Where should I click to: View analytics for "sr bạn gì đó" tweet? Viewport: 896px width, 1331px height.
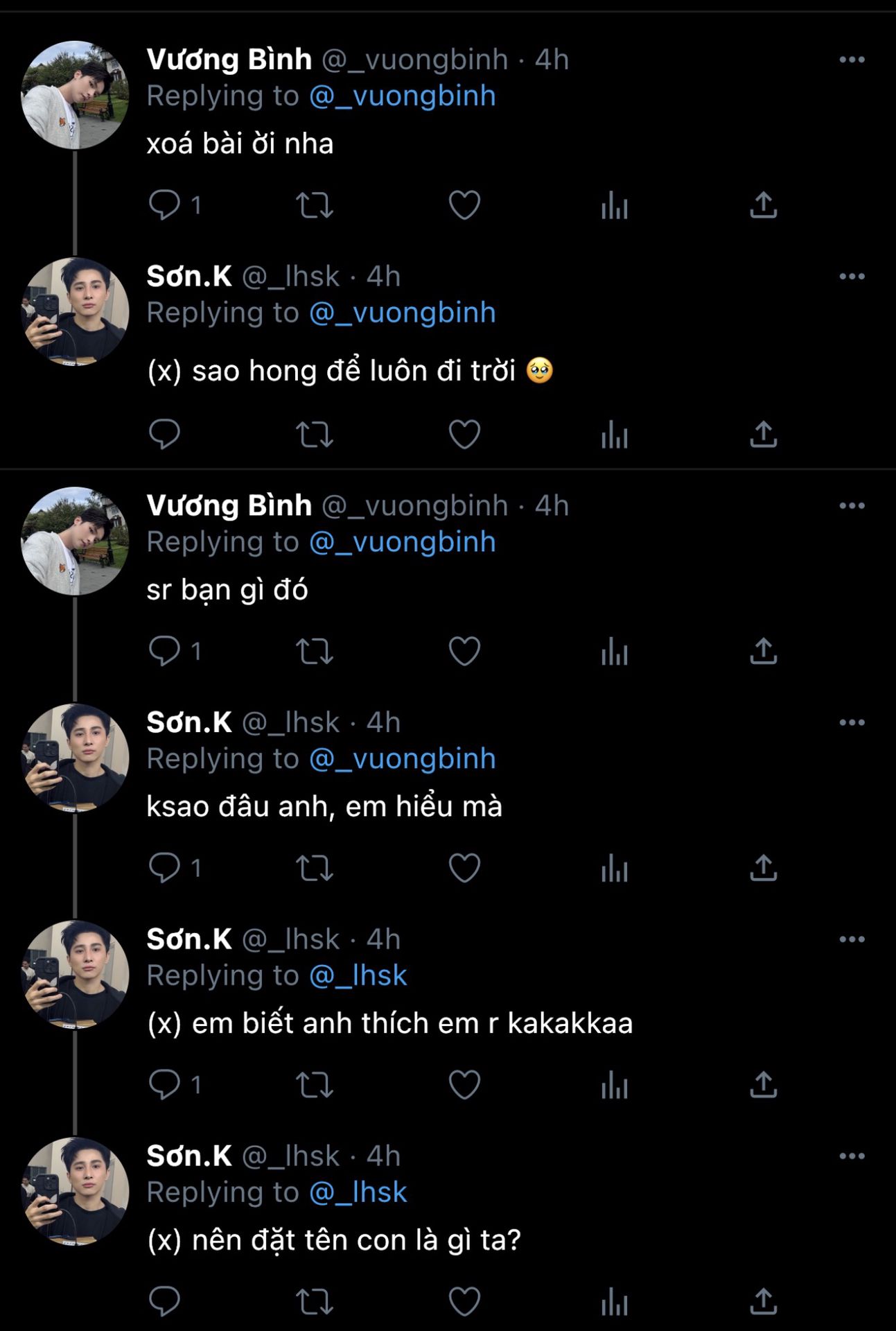coord(614,651)
